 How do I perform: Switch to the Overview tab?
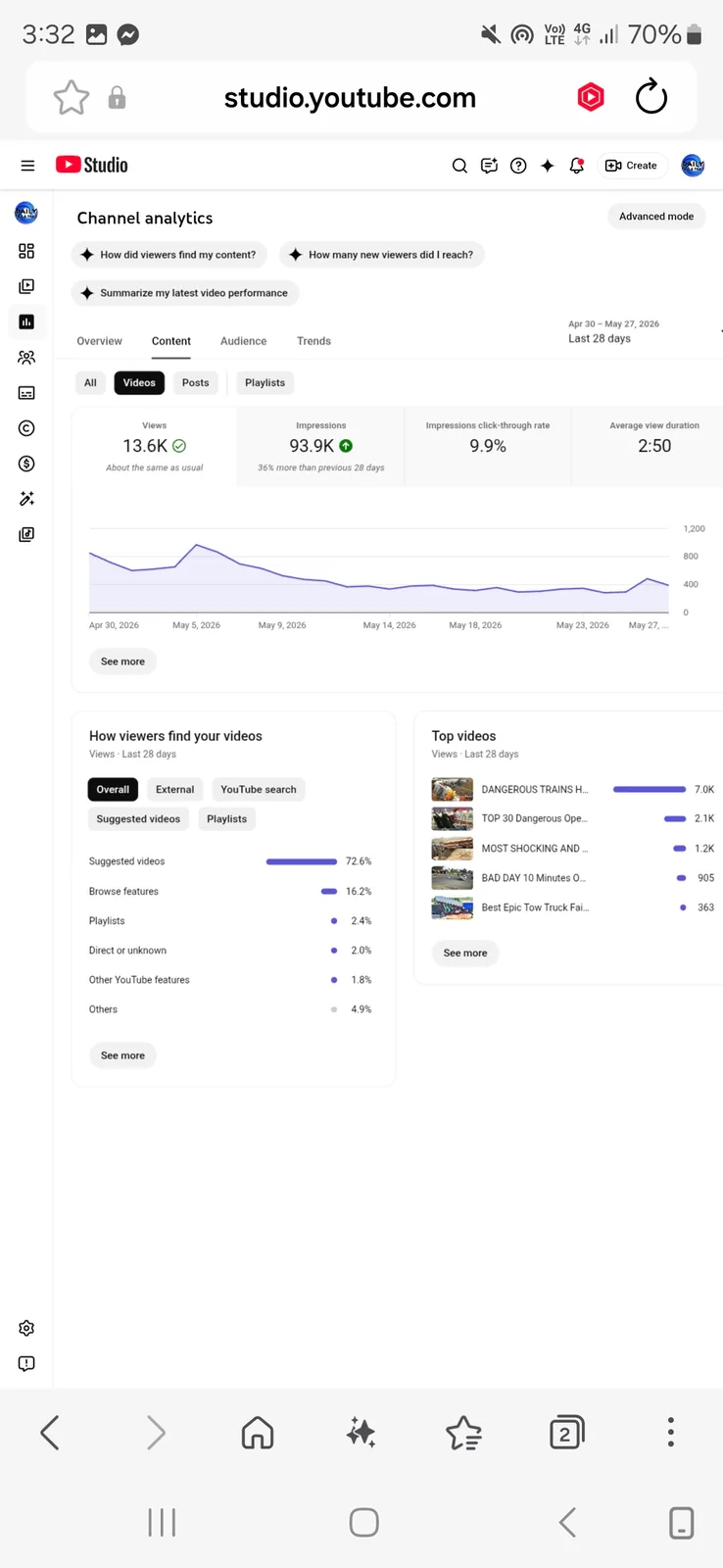[100, 341]
